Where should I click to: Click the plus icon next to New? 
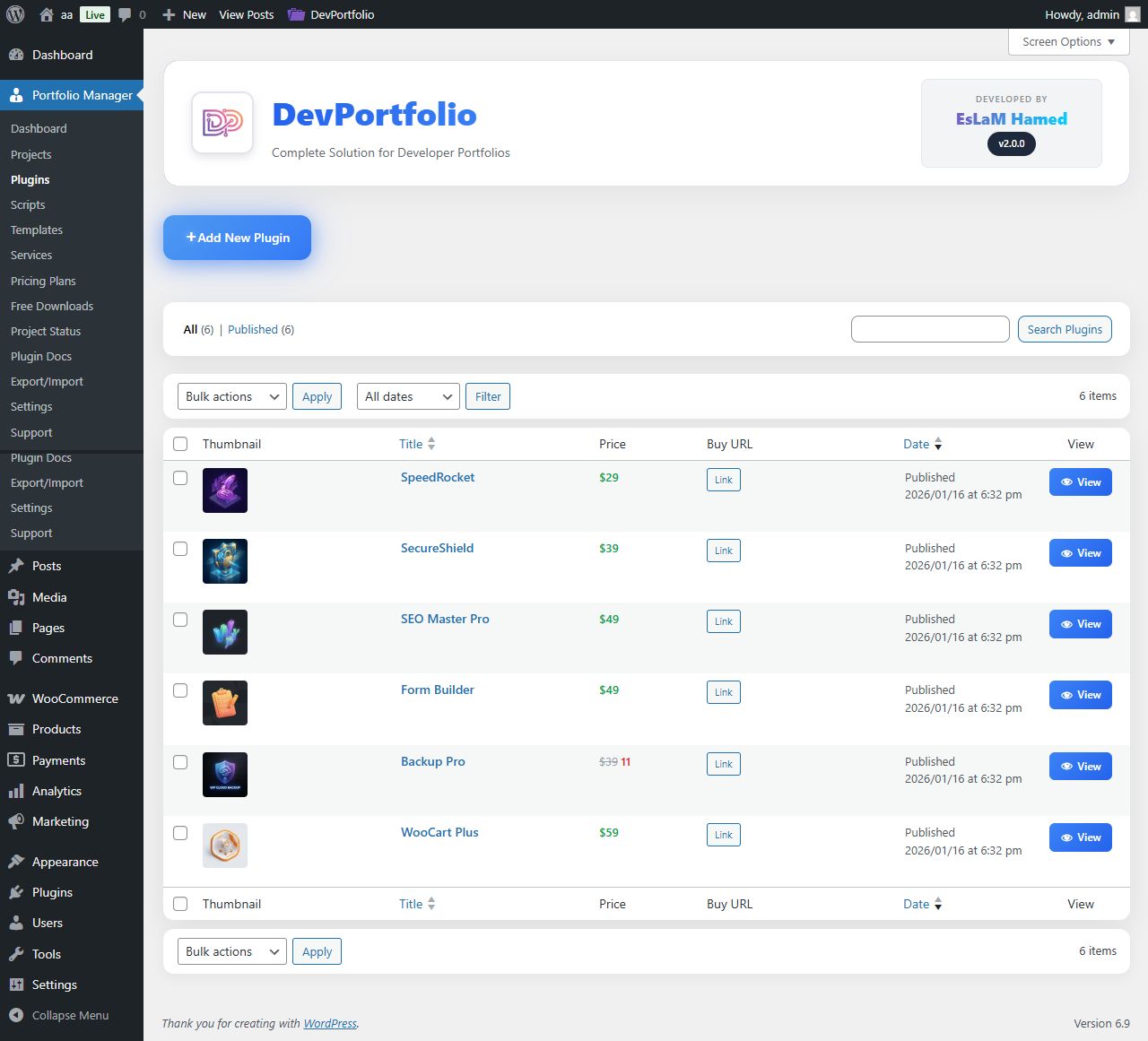tap(169, 14)
